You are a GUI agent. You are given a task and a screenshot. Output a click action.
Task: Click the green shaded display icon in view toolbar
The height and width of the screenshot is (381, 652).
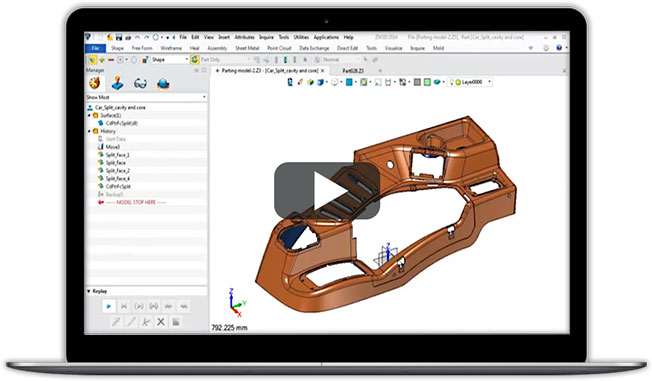pyautogui.click(x=427, y=82)
